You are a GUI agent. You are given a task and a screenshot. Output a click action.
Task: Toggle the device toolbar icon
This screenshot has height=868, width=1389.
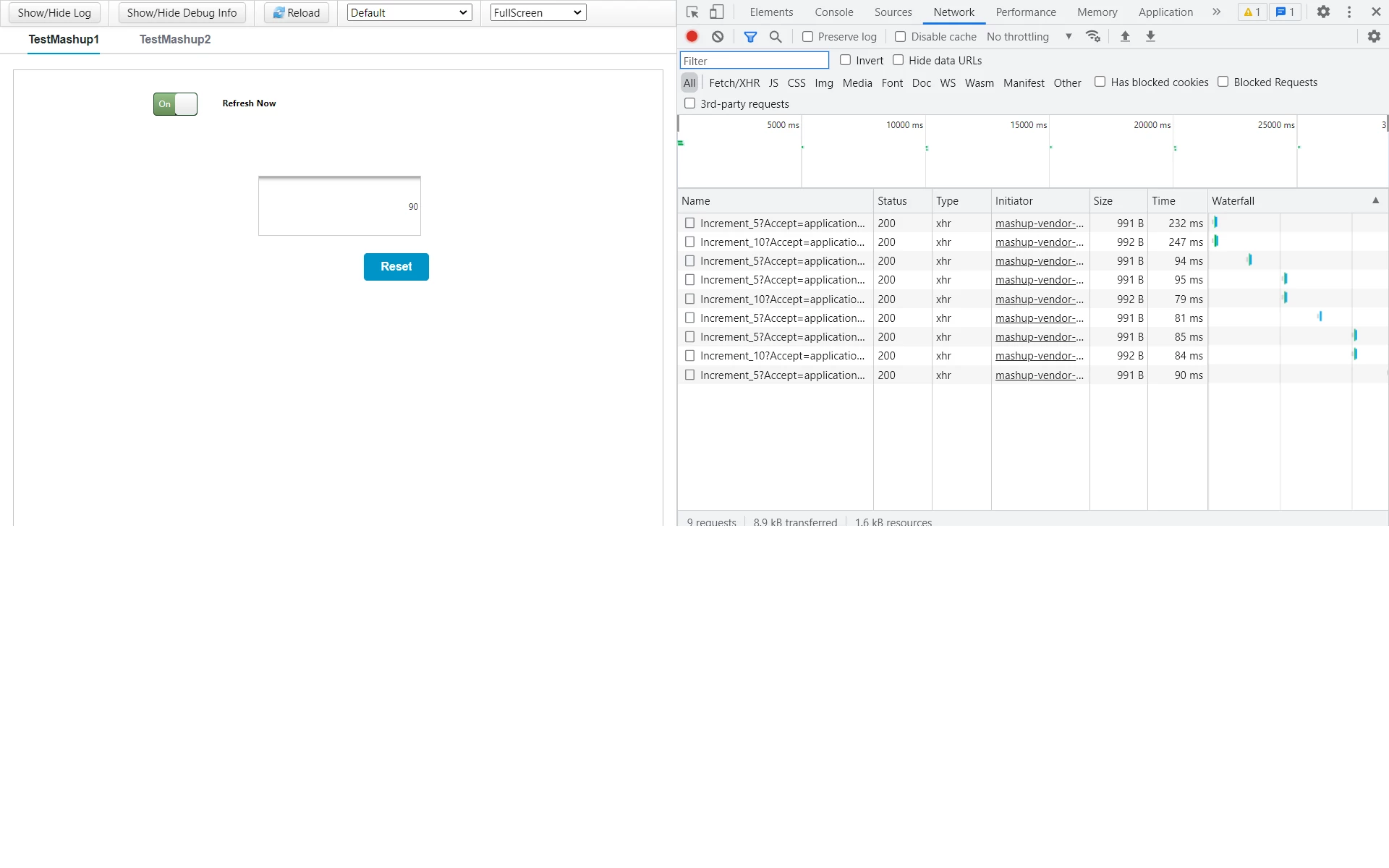click(716, 12)
